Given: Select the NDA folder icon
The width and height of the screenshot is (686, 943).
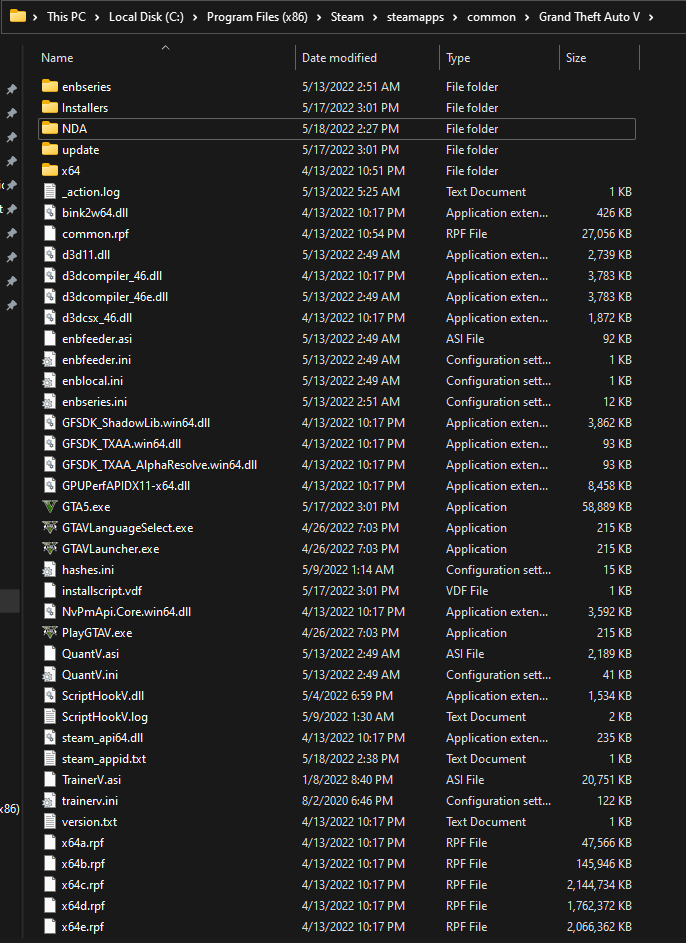Looking at the screenshot, I should (x=50, y=129).
